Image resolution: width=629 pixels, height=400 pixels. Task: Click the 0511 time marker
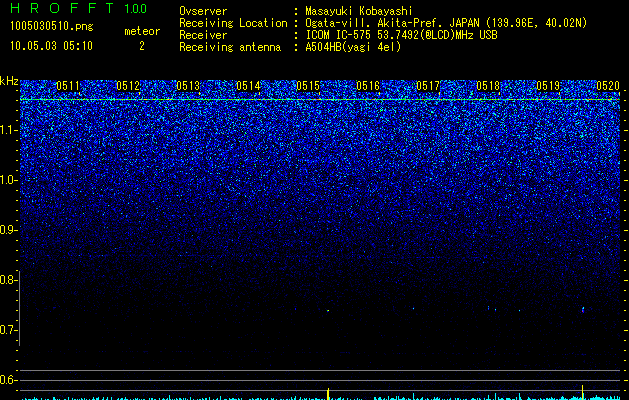click(x=68, y=86)
